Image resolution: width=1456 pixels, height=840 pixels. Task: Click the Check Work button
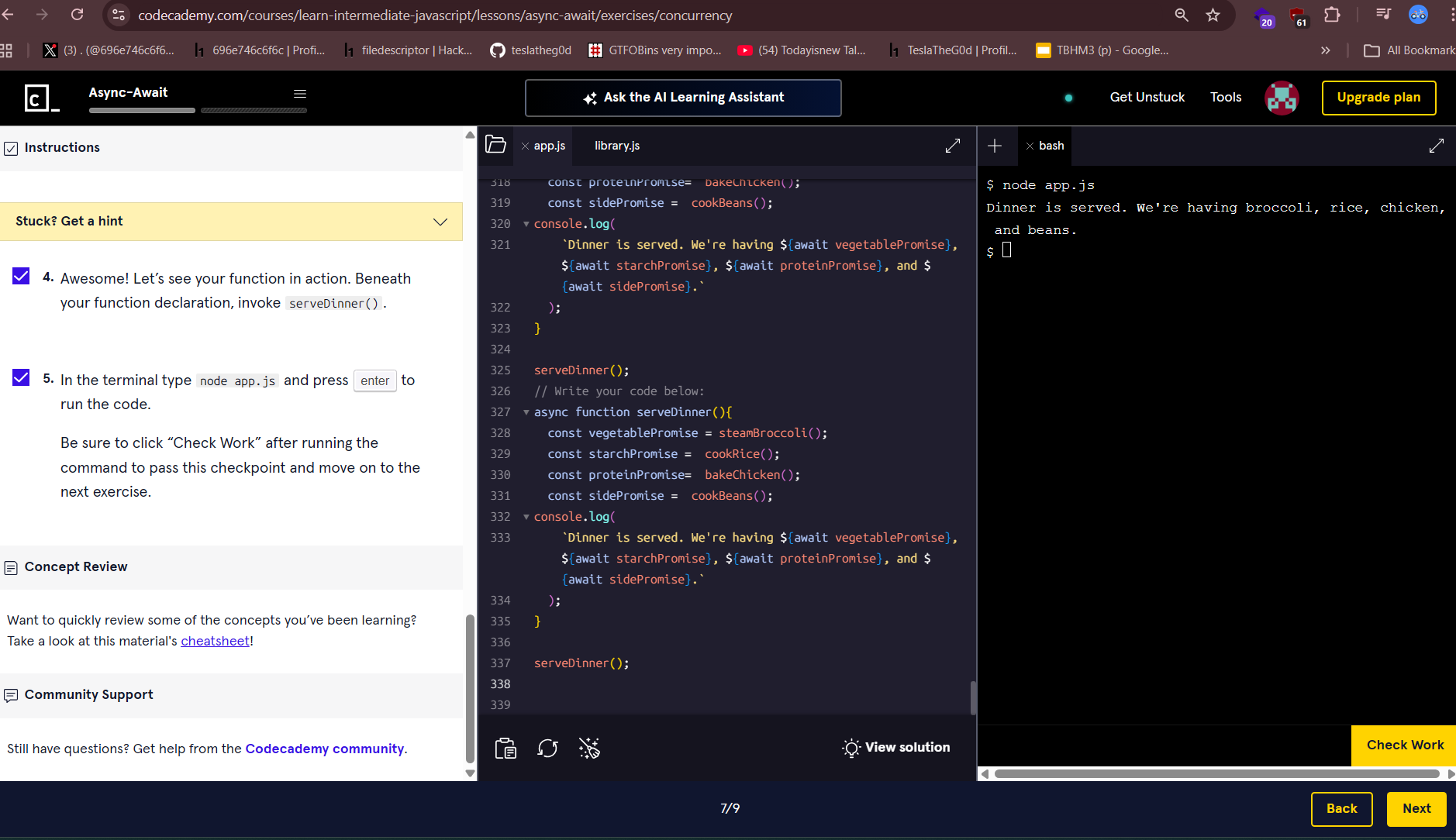[1404, 745]
